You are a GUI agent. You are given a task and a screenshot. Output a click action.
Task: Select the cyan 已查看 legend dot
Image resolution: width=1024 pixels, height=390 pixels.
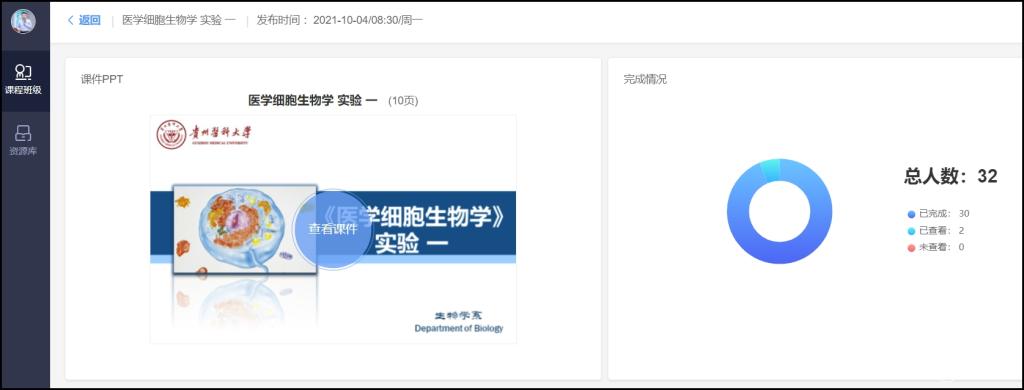tap(912, 231)
